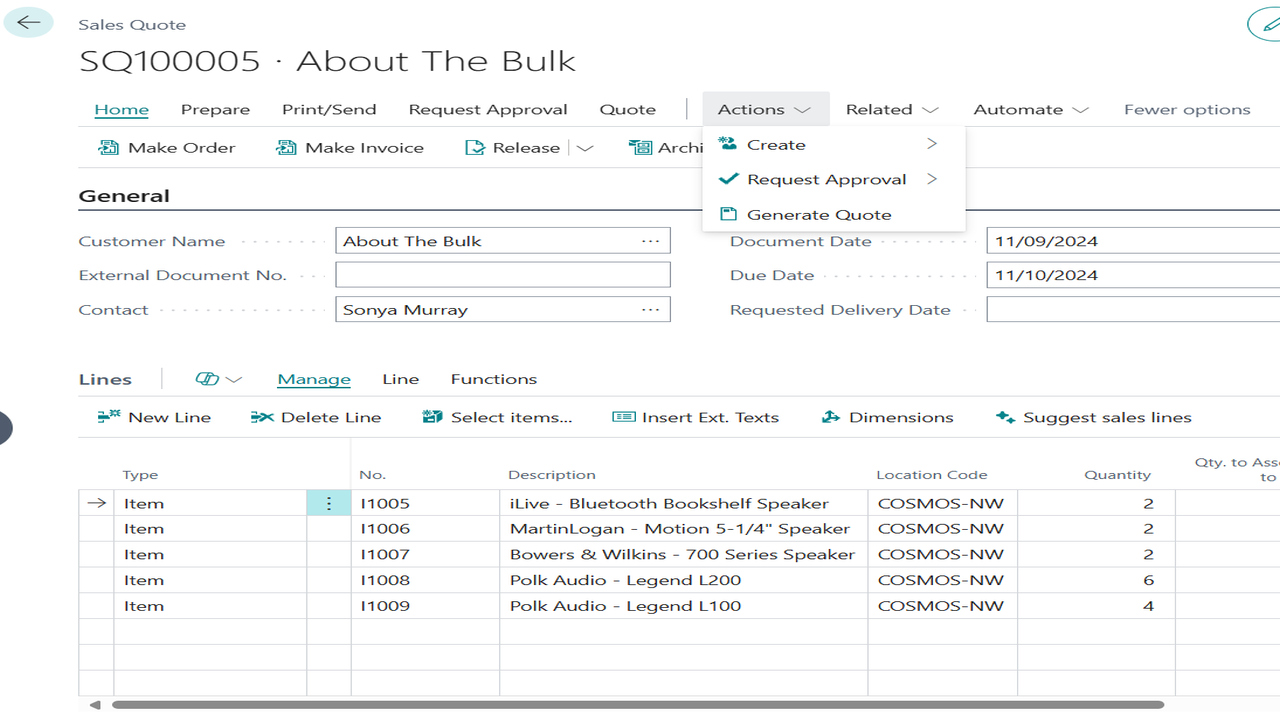Collapse the Lines section heading

[x=105, y=379]
